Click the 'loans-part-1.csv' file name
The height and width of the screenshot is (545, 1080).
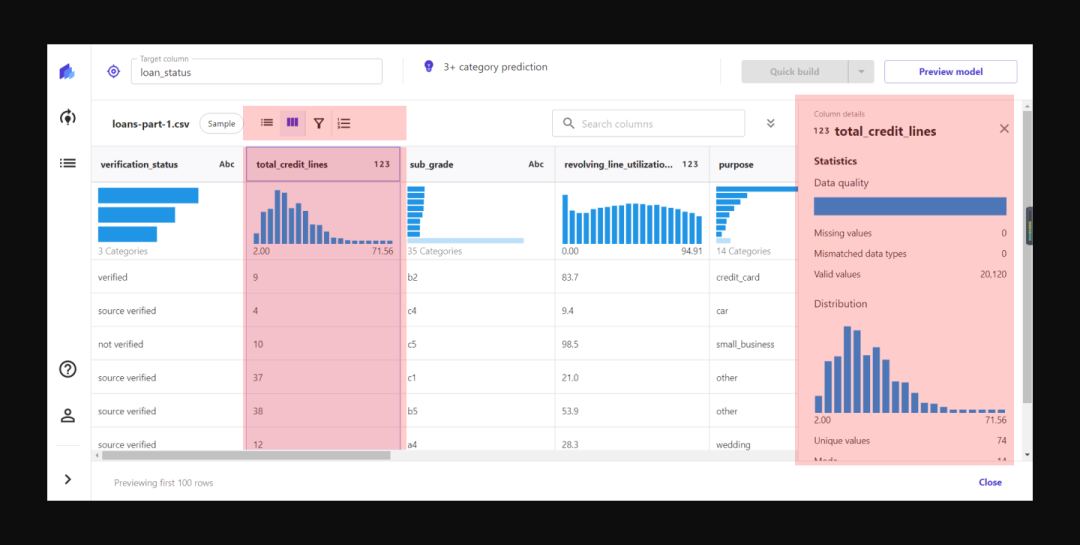pos(151,124)
